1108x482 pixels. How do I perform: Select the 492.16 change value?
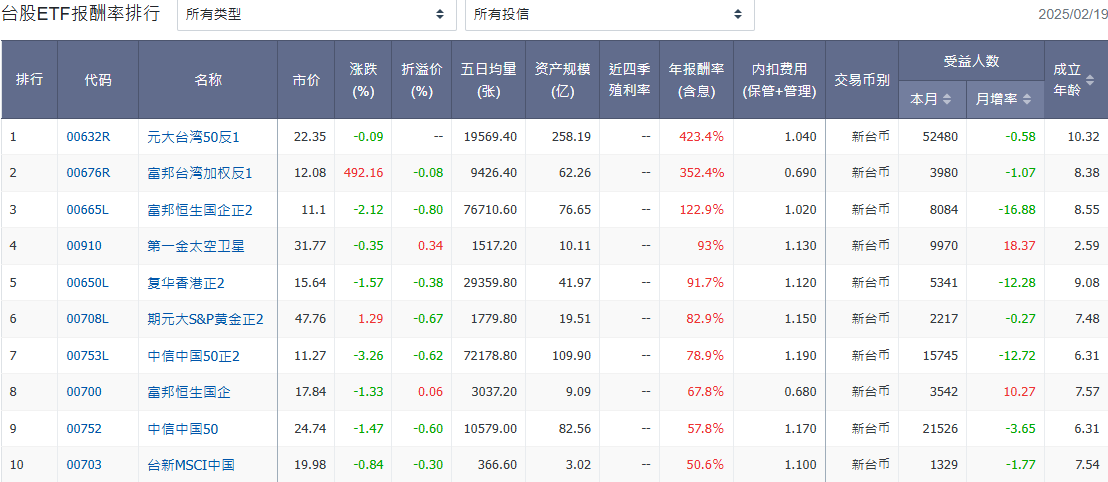pos(363,173)
